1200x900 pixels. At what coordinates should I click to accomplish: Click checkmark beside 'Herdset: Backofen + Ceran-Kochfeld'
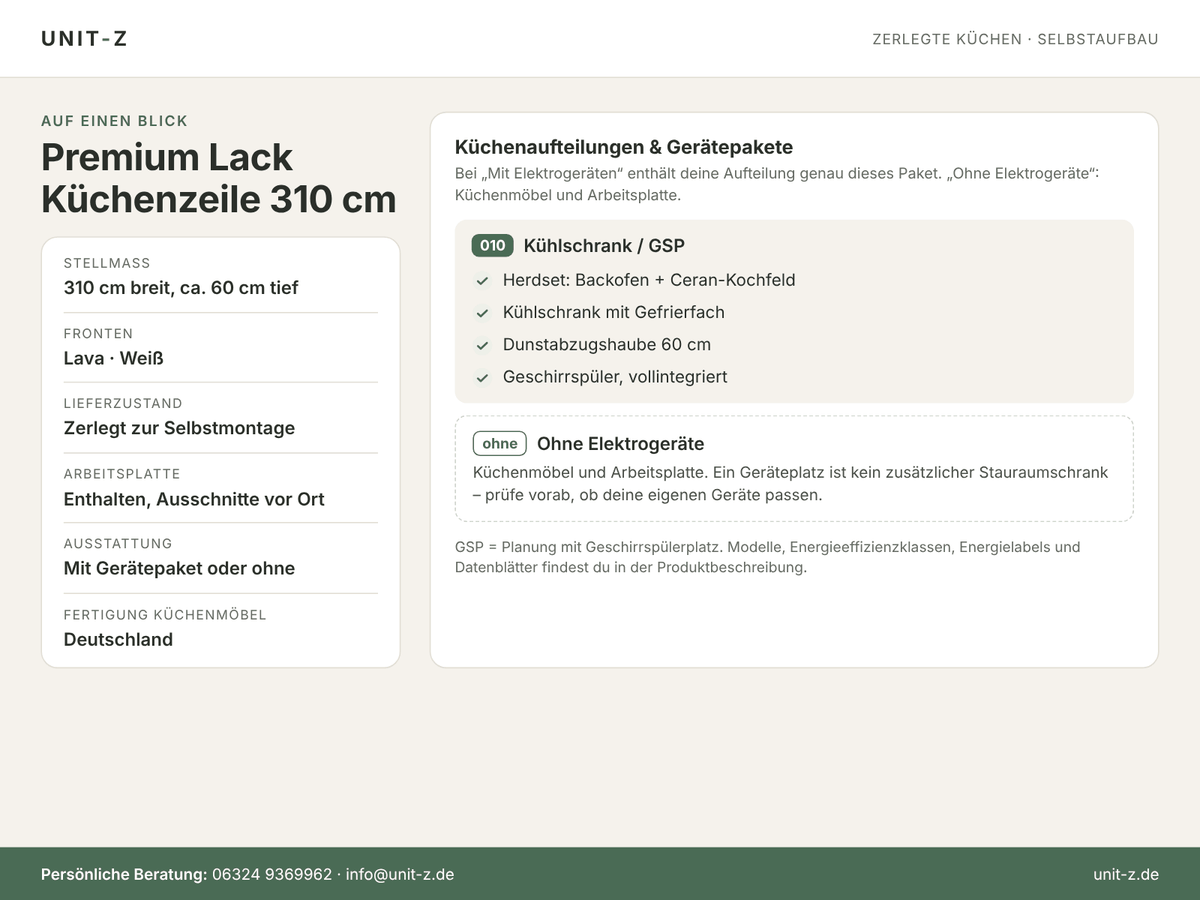tap(482, 281)
